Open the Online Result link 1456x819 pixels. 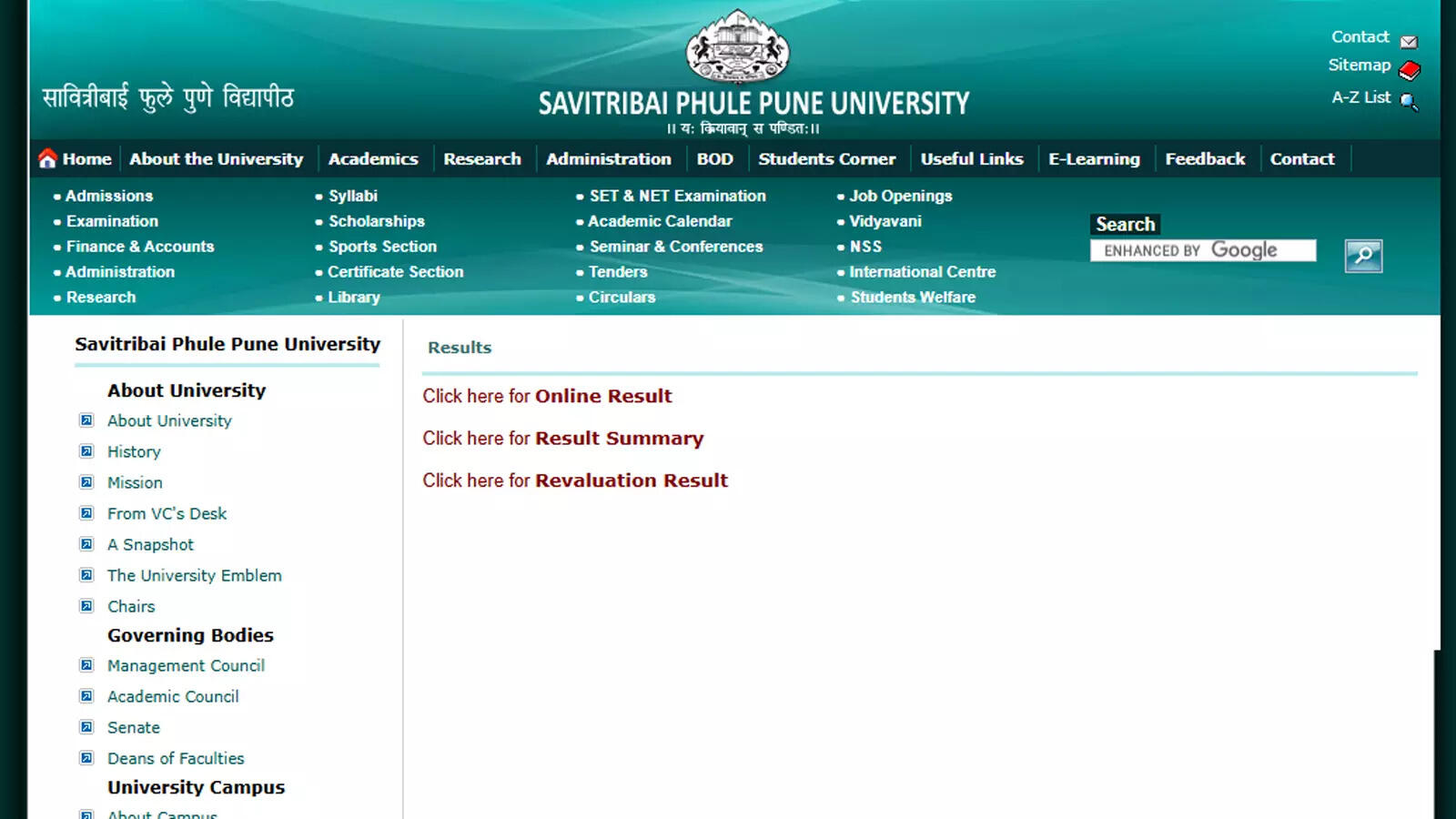tap(603, 396)
